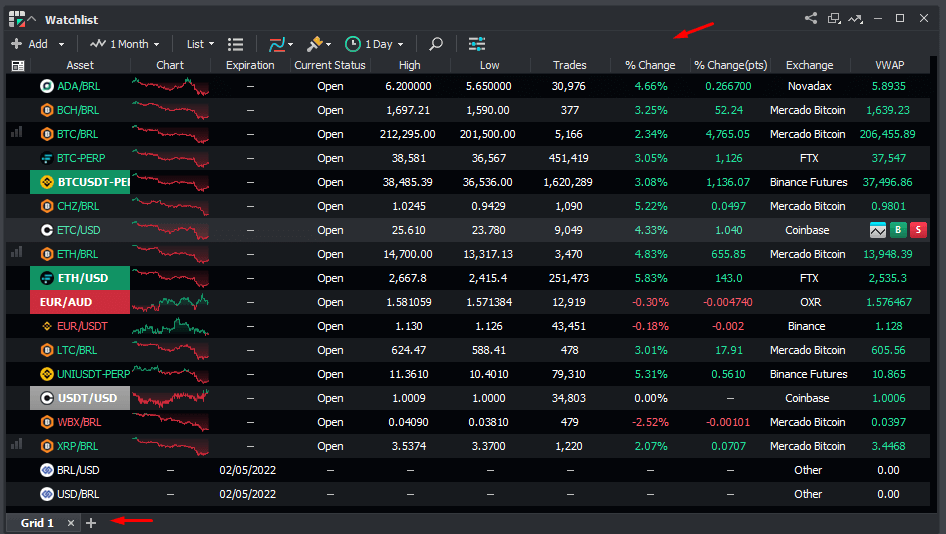946x534 pixels.
Task: Click the chart link icon in title bar
Action: (856, 19)
